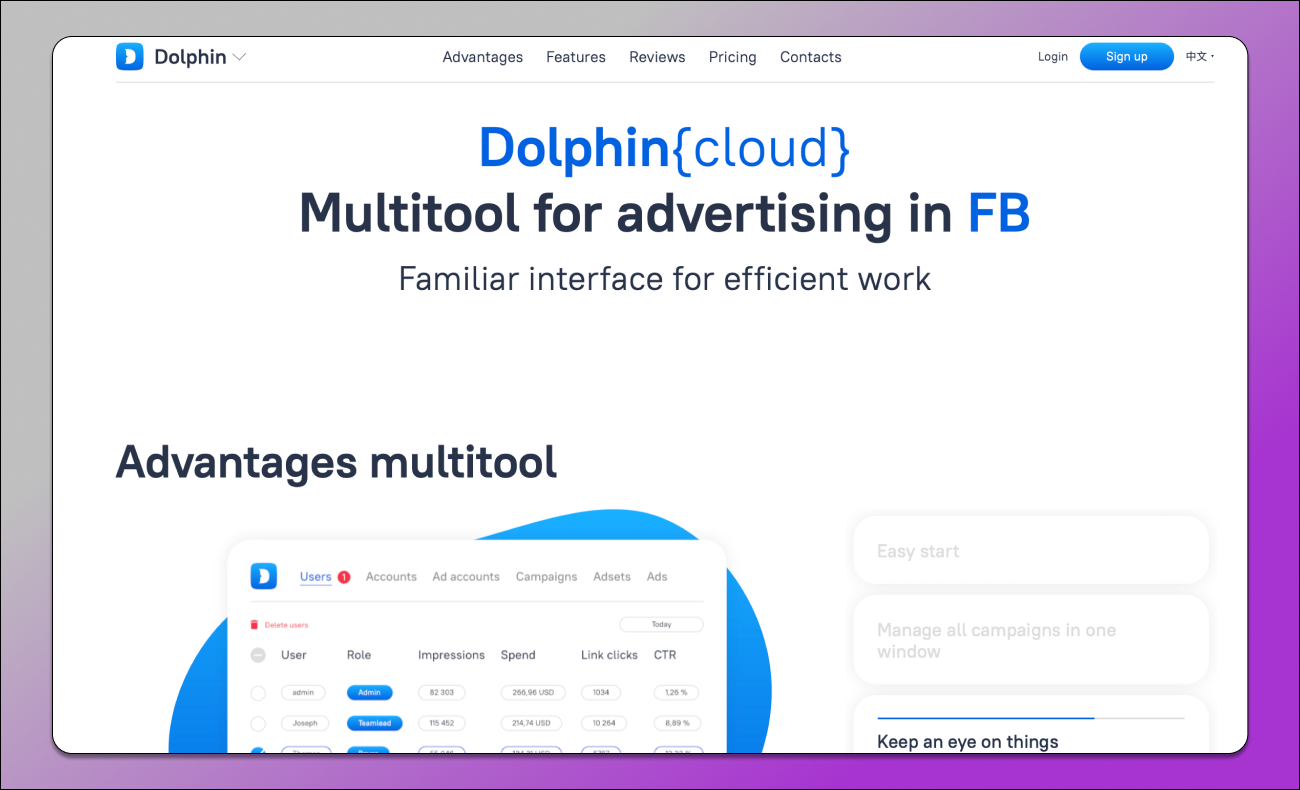This screenshot has width=1300, height=790.
Task: Click the Role column header
Action: coord(359,655)
